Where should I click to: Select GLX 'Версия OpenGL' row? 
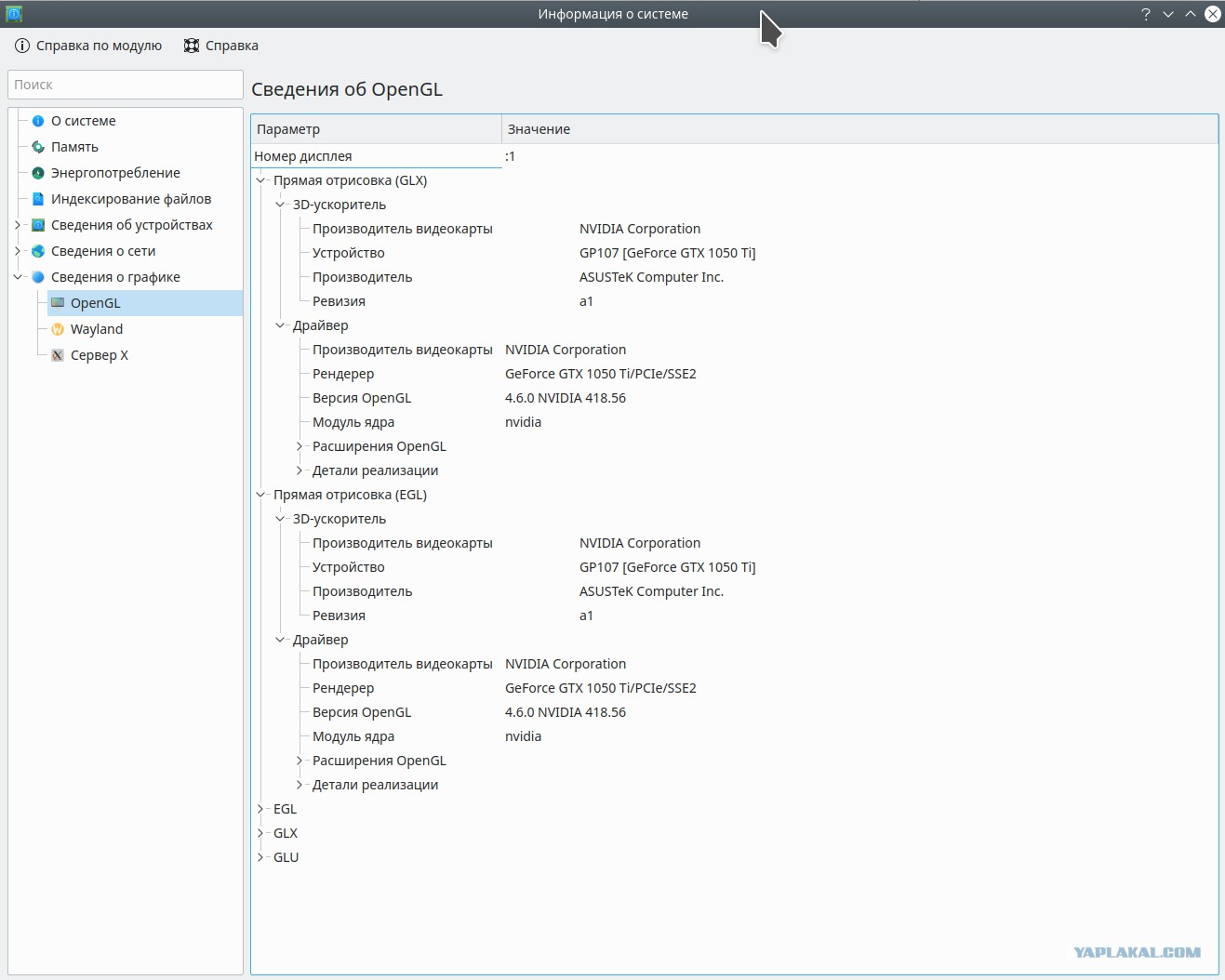(735, 398)
